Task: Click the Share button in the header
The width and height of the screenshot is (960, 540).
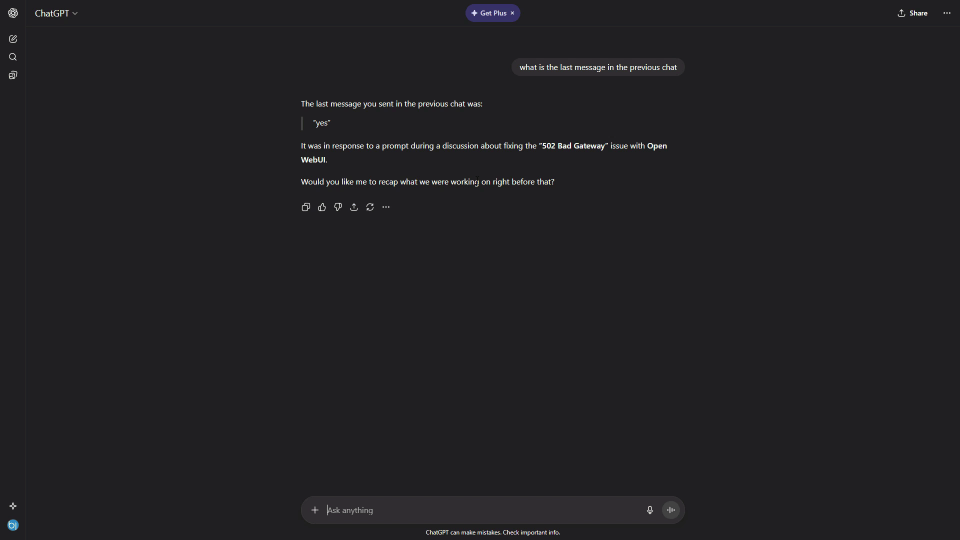Action: 912,13
